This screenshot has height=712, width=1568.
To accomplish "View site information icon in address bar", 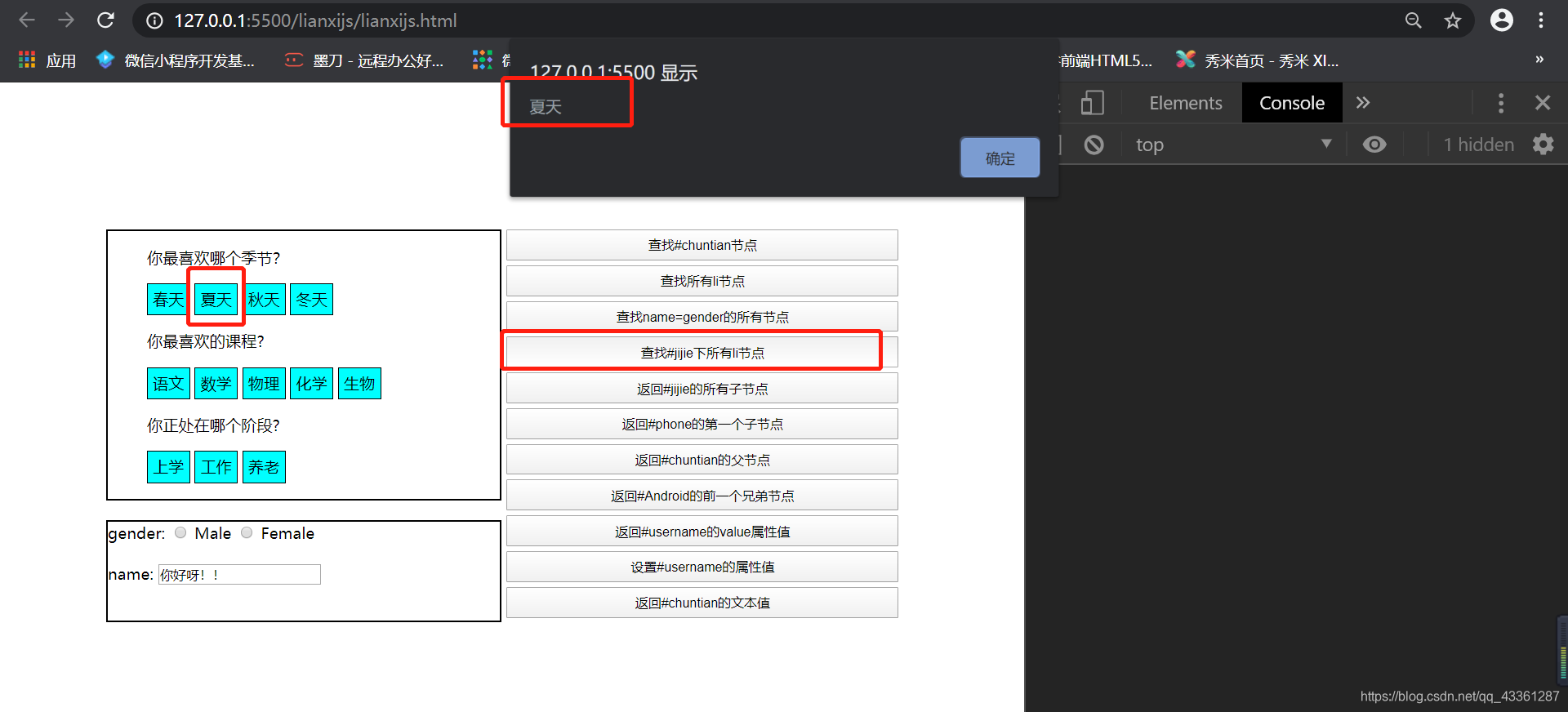I will [x=154, y=21].
